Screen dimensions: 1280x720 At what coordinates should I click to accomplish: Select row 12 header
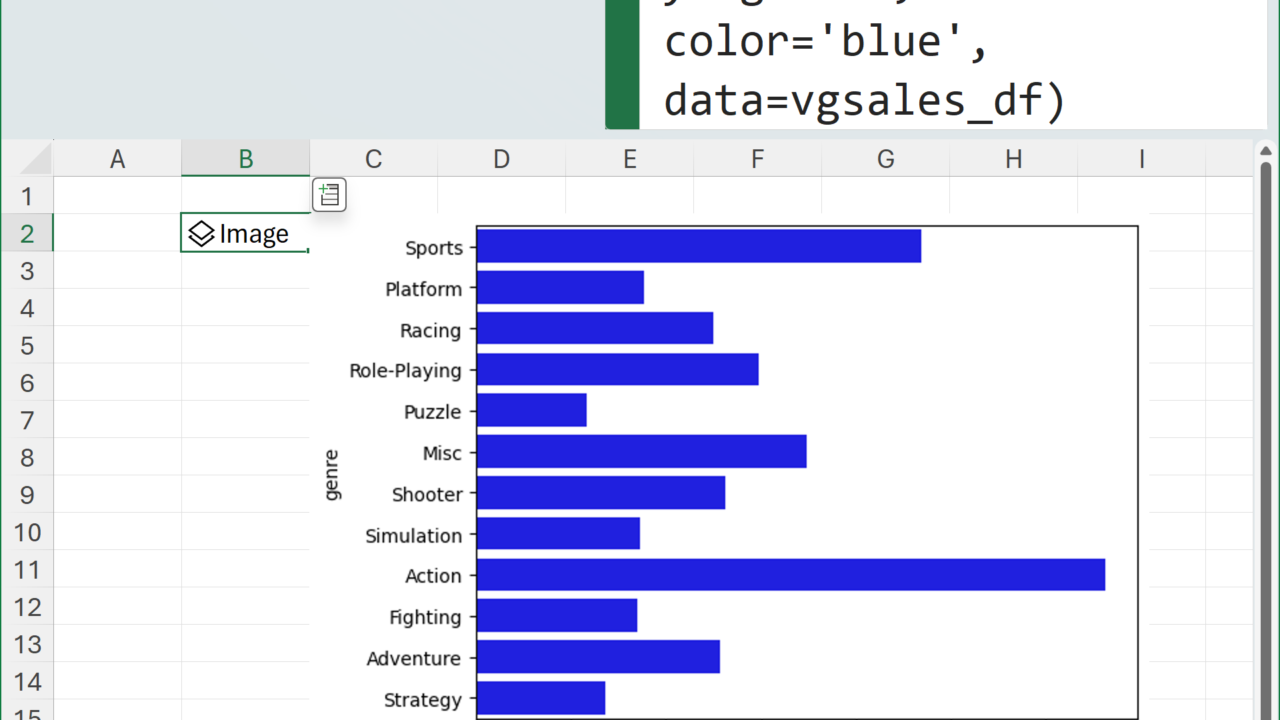point(27,607)
